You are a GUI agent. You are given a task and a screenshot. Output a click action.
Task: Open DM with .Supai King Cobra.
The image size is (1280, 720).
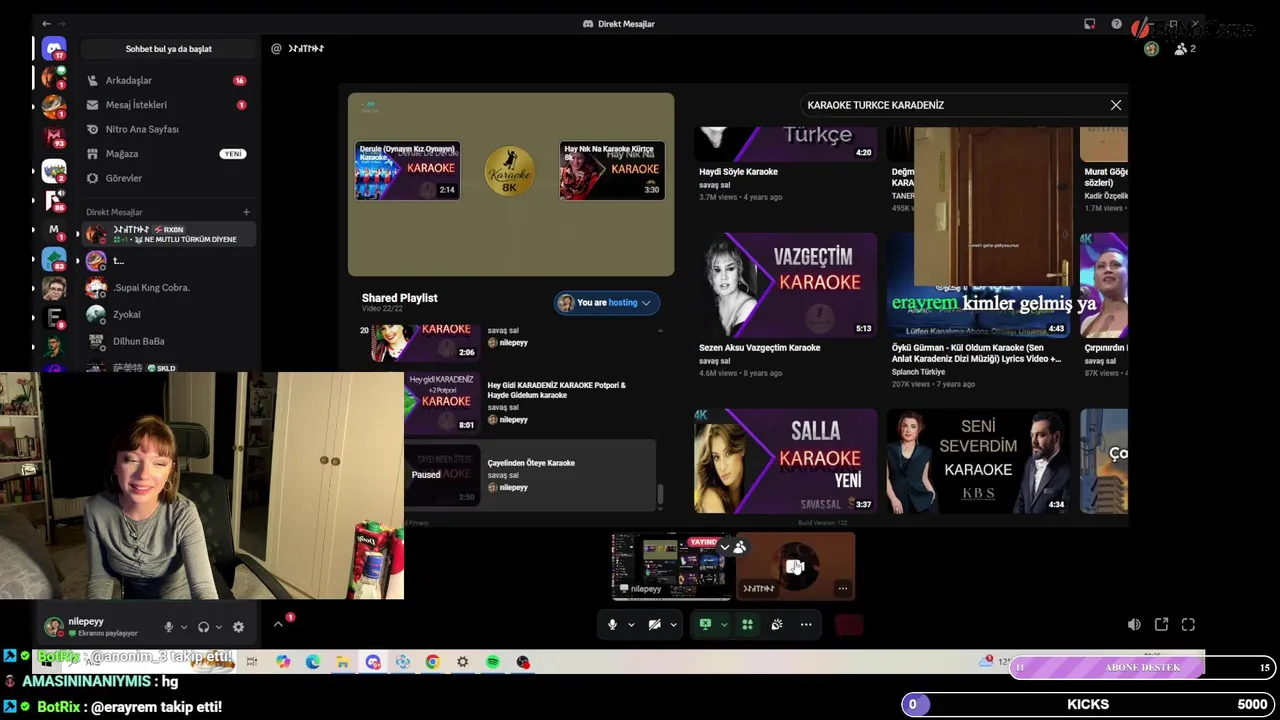point(168,288)
